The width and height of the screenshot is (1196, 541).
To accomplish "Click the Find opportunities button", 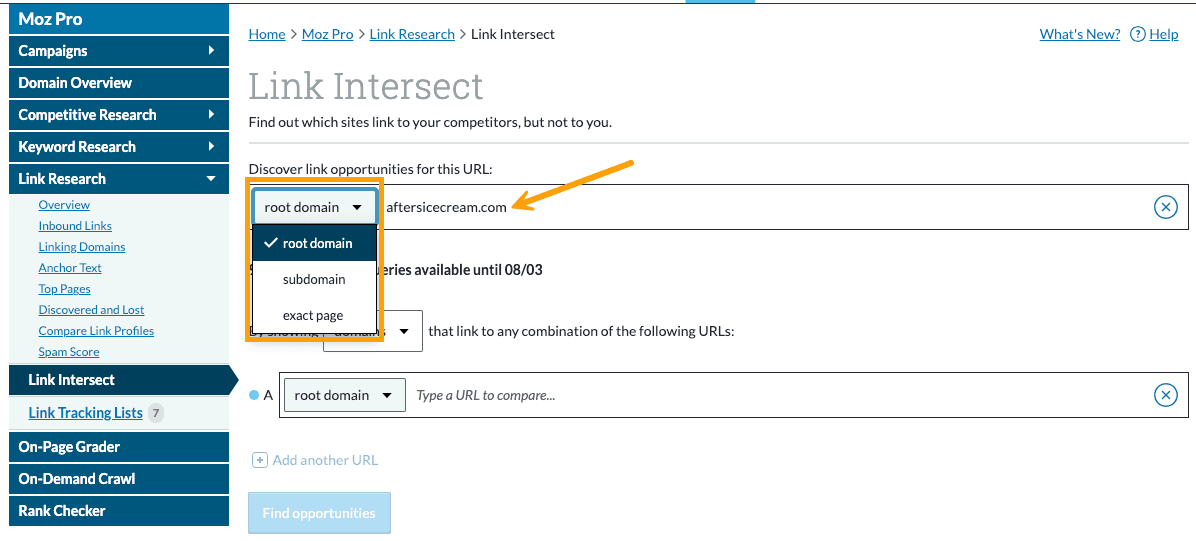I will coord(319,513).
